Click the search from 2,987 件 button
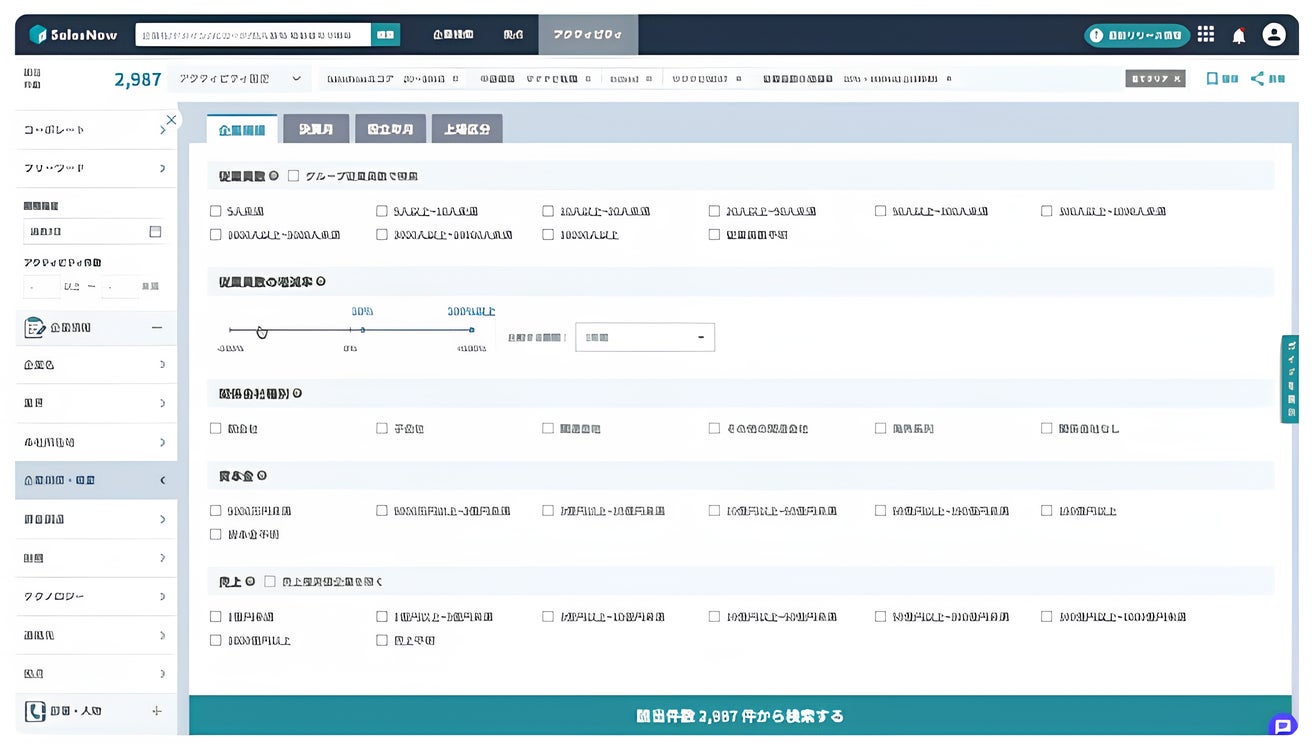Image resolution: width=1314 pixels, height=744 pixels. pyautogui.click(x=740, y=716)
